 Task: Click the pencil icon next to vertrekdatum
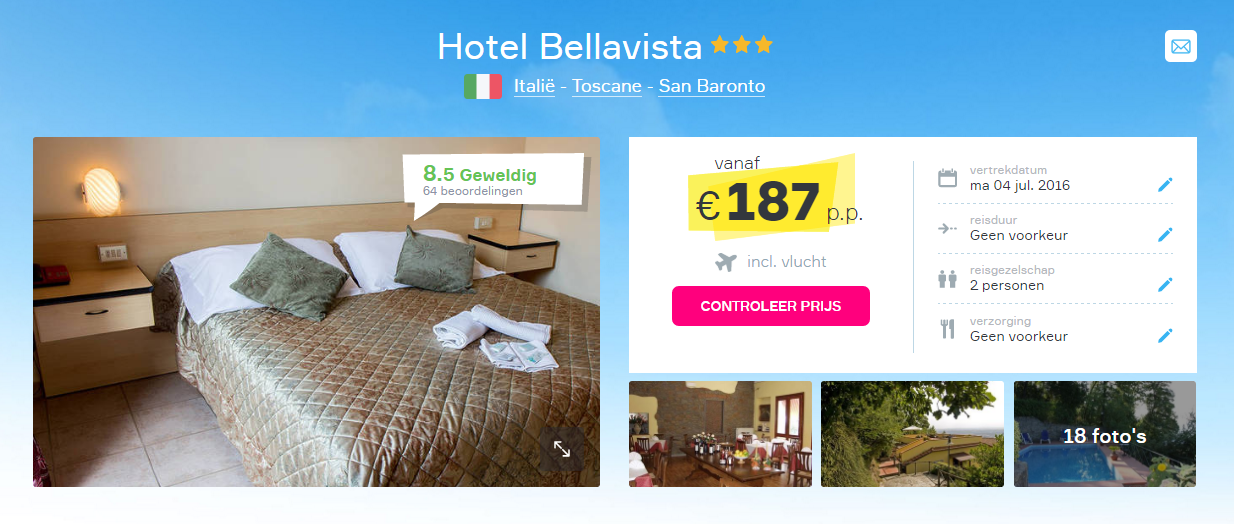1164,184
